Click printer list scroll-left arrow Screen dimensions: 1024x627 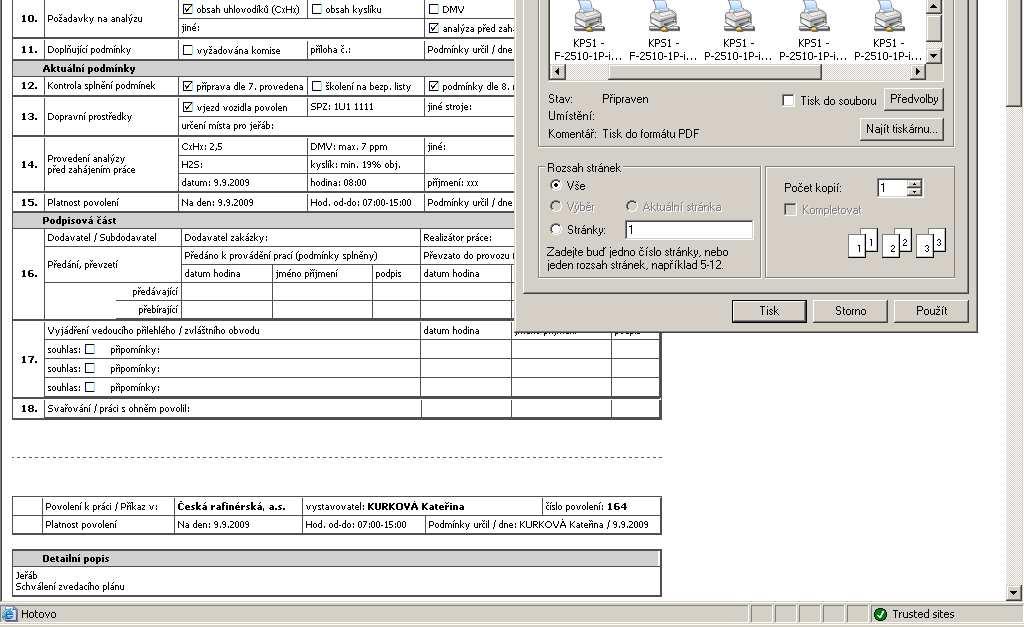click(x=558, y=71)
